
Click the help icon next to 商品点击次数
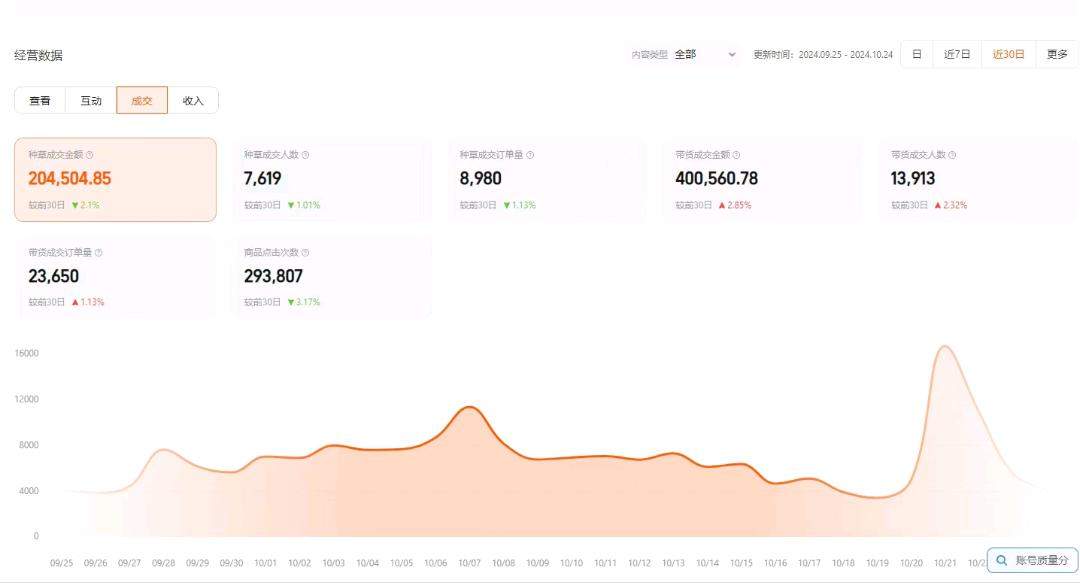coord(305,253)
